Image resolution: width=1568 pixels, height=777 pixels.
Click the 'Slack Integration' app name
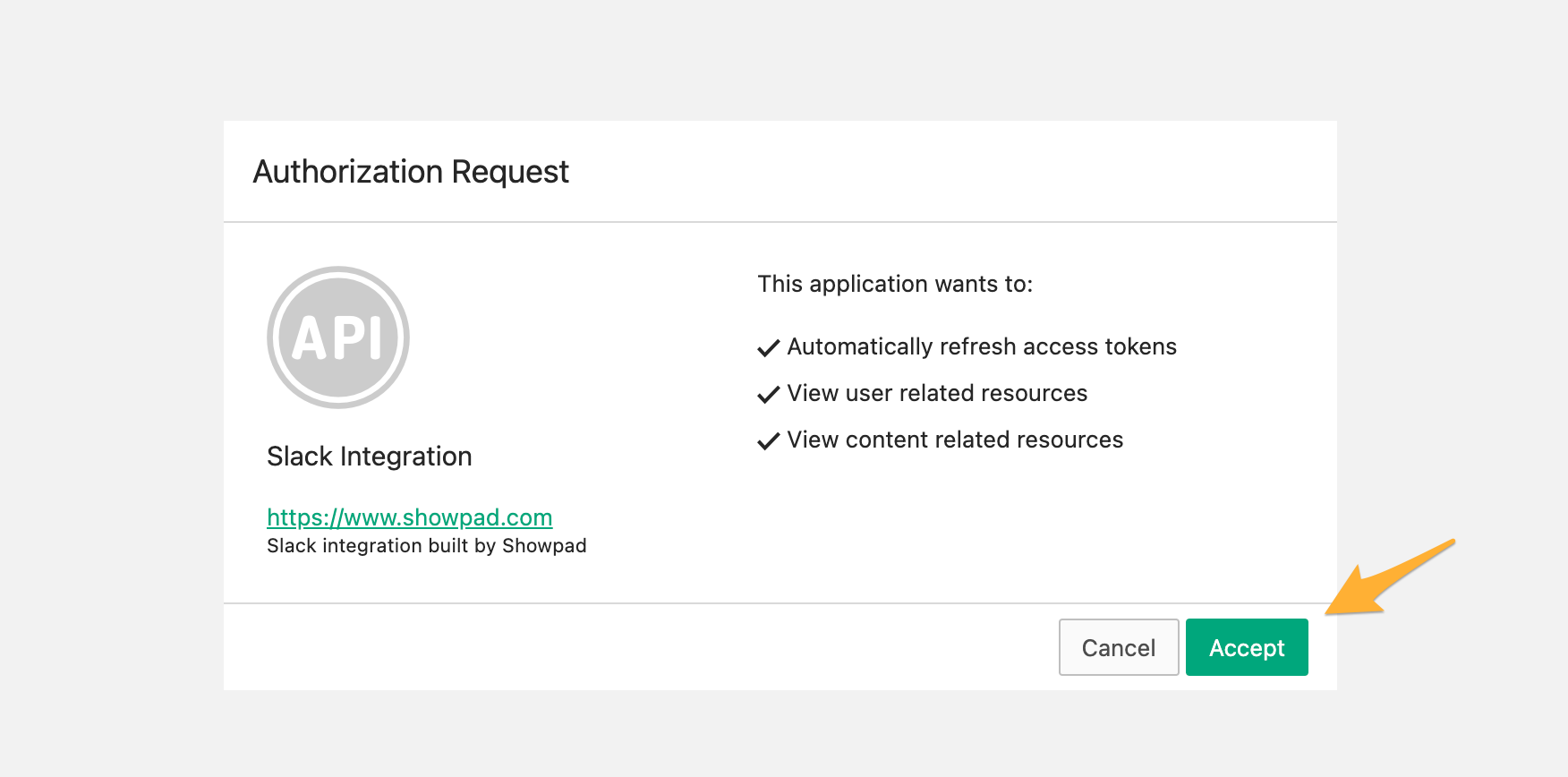[x=370, y=457]
